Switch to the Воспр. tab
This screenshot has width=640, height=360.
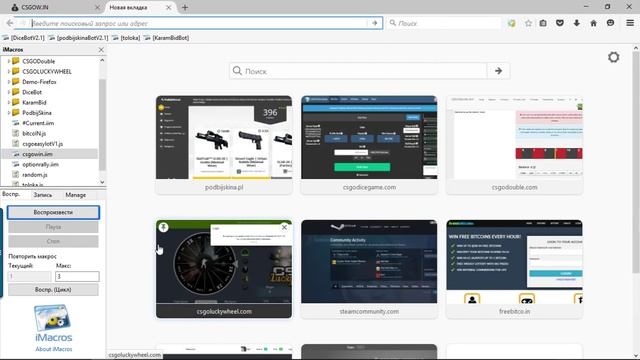click(11, 194)
